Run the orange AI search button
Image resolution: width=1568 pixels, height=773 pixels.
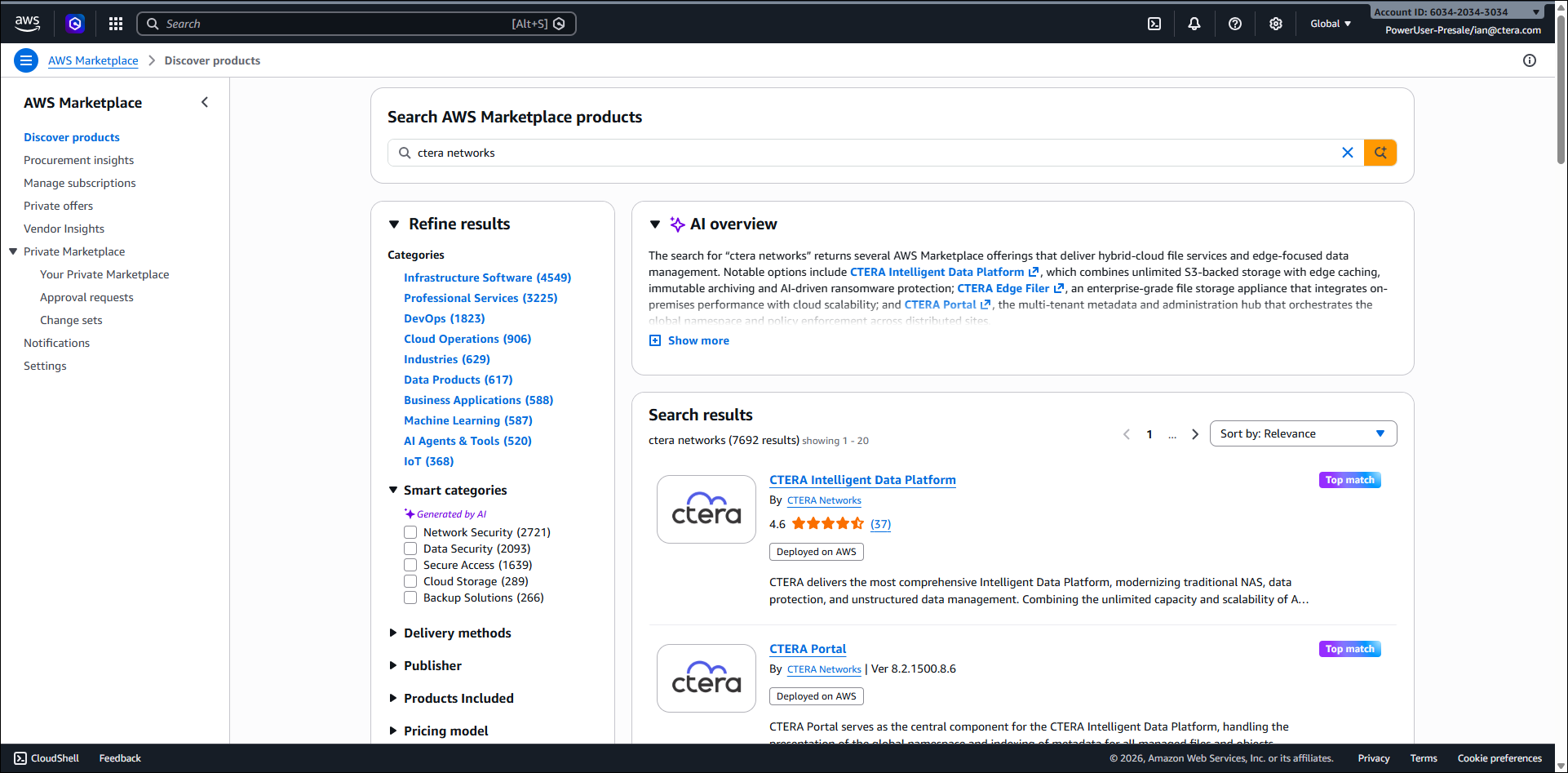pos(1380,153)
